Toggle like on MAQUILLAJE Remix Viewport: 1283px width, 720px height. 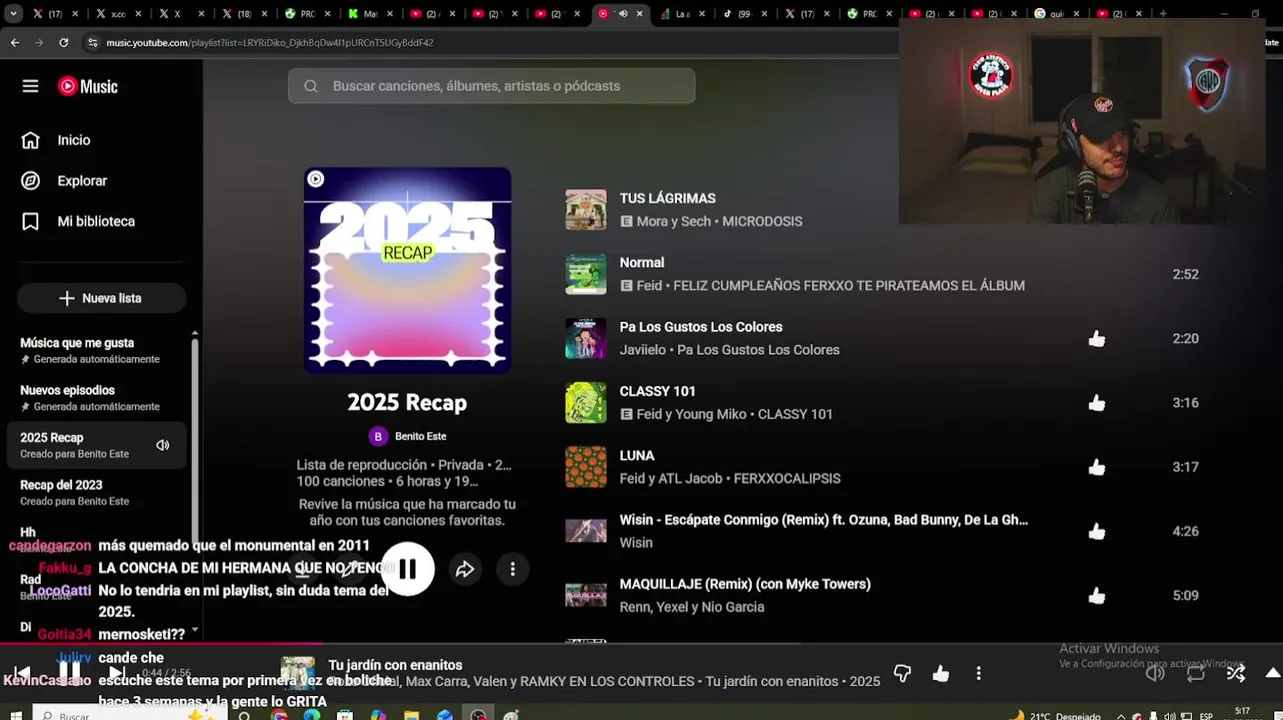(1097, 595)
